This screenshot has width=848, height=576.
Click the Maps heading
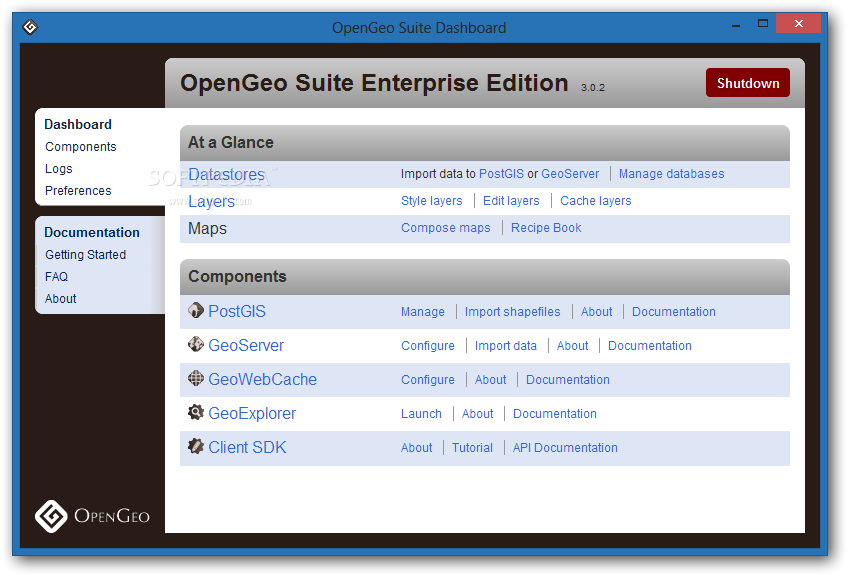(x=207, y=229)
